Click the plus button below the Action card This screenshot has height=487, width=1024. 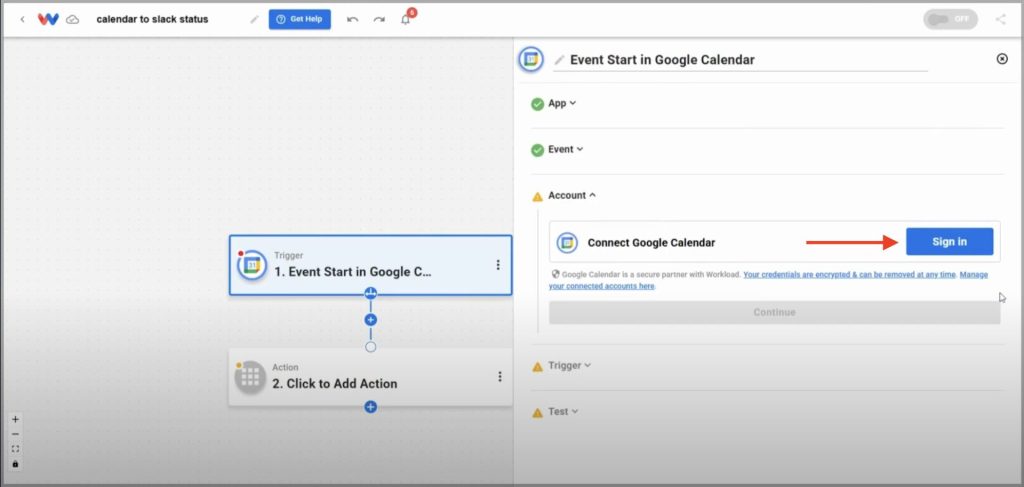click(x=370, y=407)
